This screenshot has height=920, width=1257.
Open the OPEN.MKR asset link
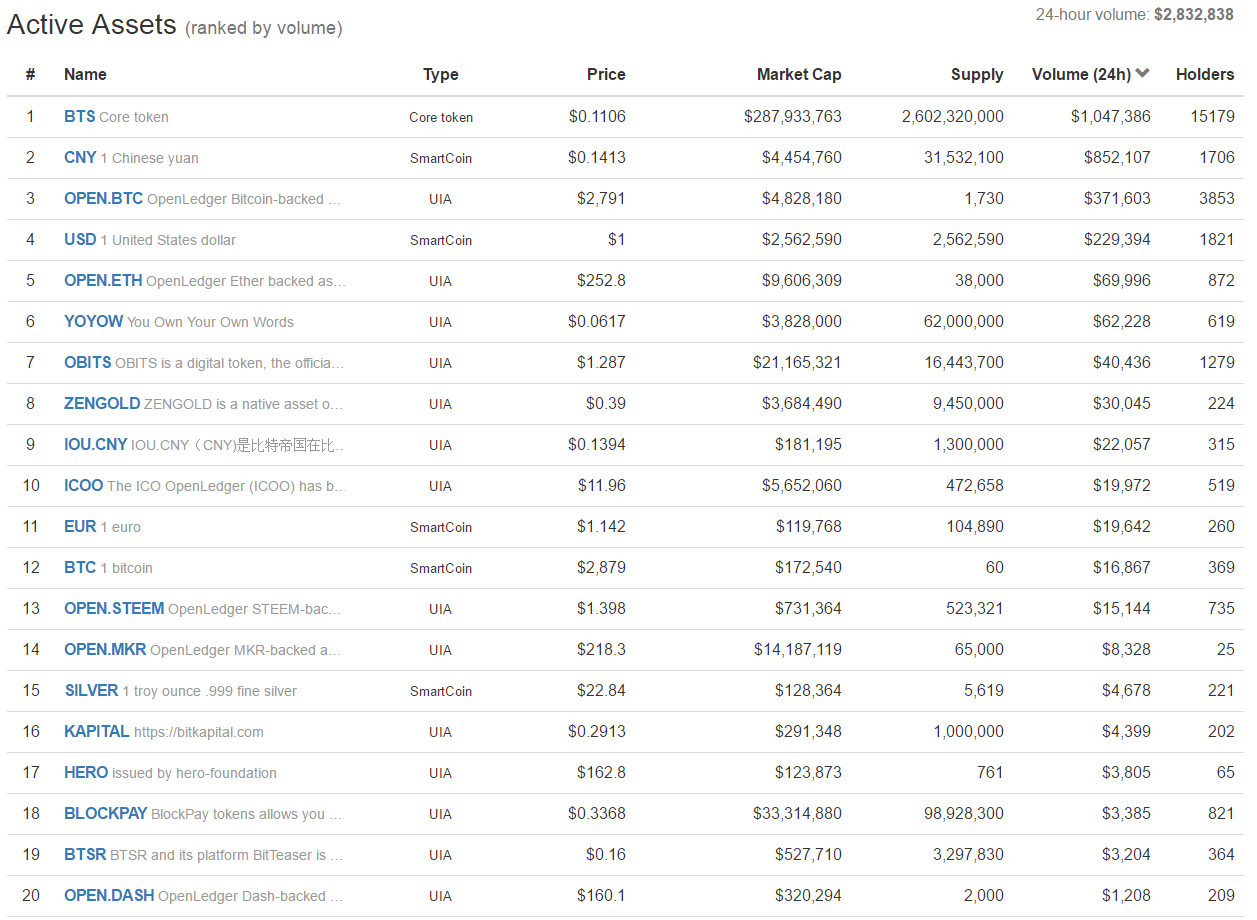[105, 650]
